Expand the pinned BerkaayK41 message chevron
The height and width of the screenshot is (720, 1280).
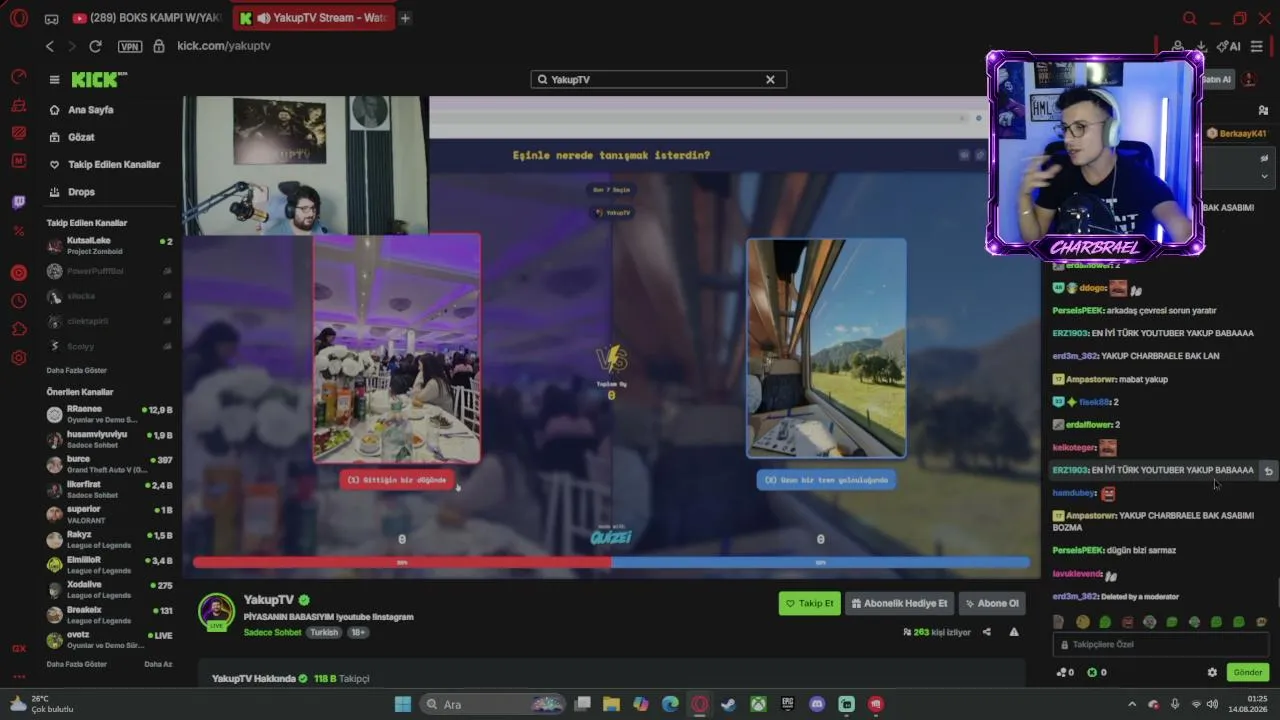pos(1264,176)
